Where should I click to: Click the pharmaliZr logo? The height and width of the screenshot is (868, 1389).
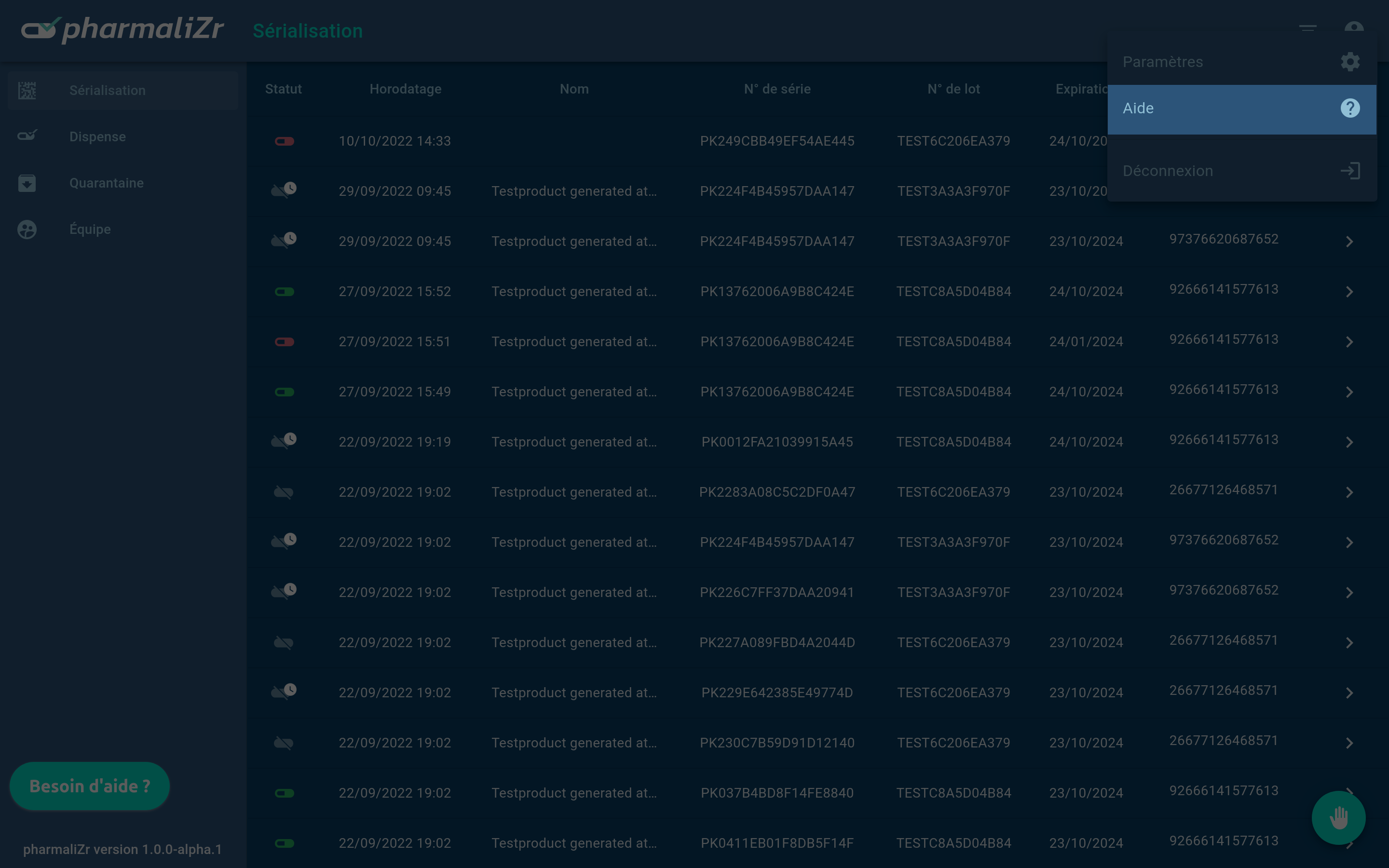(x=122, y=29)
